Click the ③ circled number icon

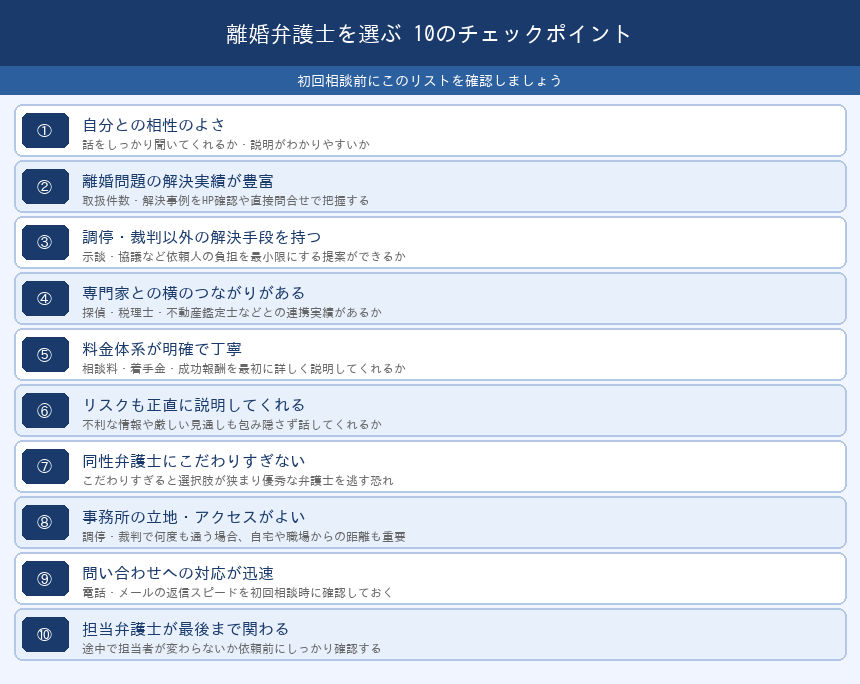click(x=44, y=242)
